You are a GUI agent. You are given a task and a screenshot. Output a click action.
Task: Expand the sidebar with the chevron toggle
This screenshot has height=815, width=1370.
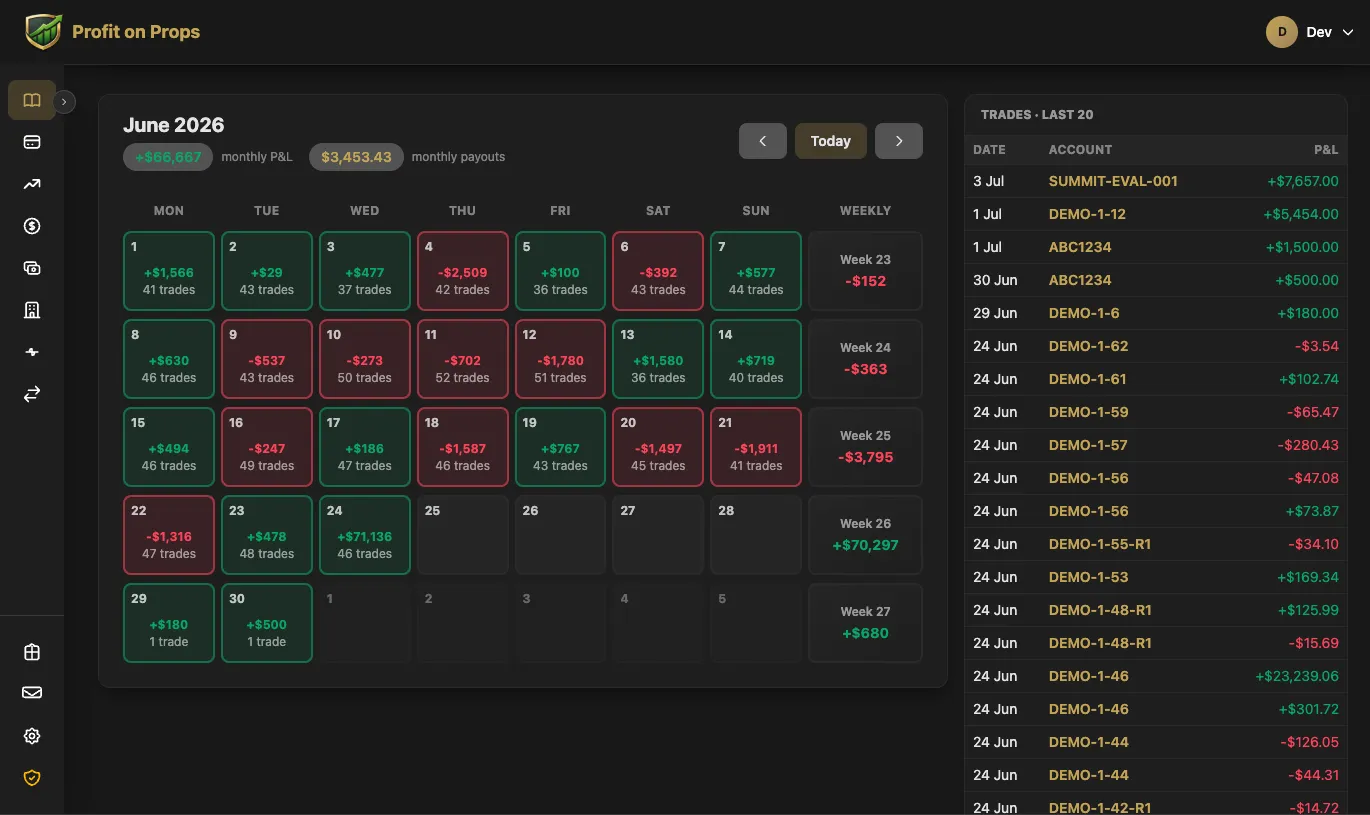click(64, 101)
